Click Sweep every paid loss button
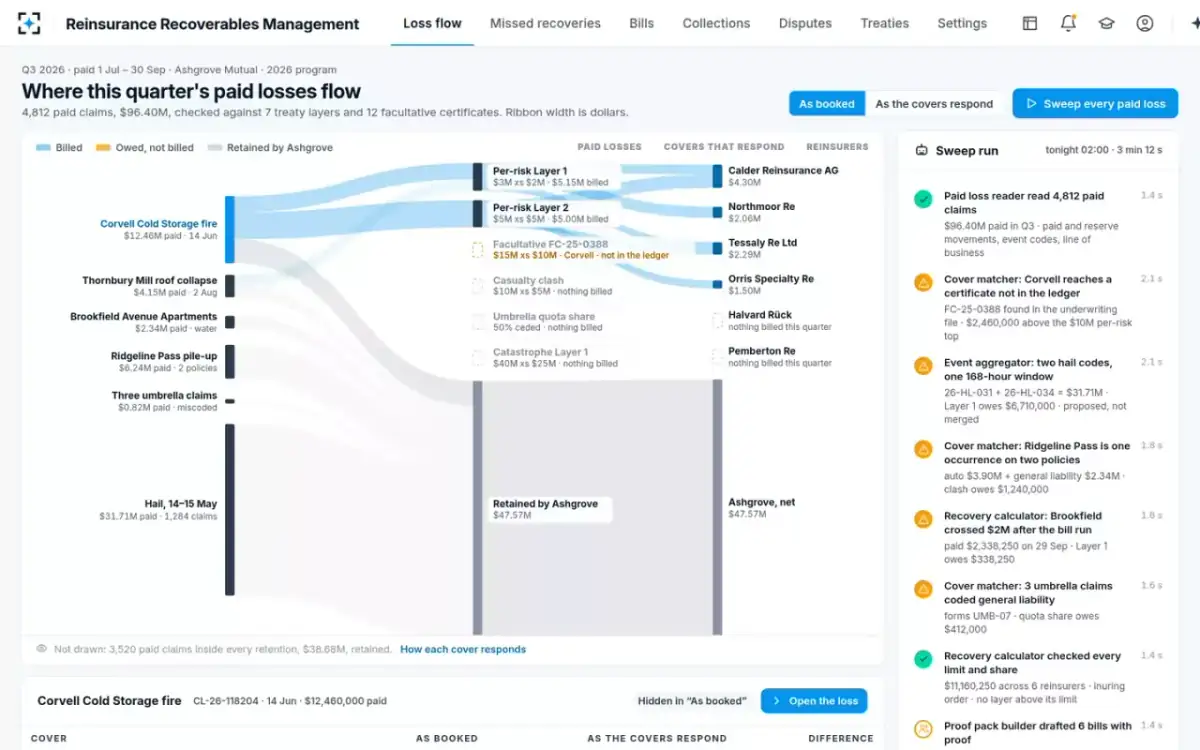 (x=1095, y=104)
